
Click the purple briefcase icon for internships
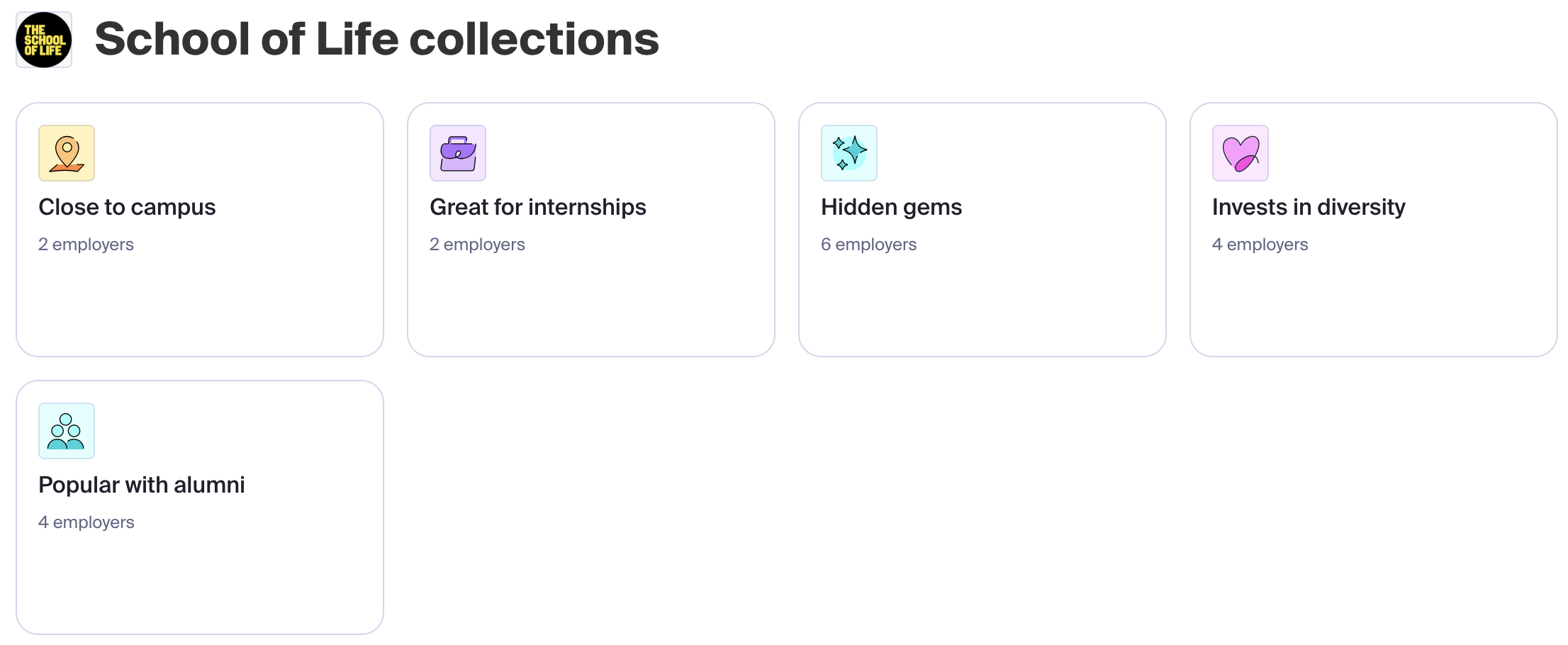457,153
